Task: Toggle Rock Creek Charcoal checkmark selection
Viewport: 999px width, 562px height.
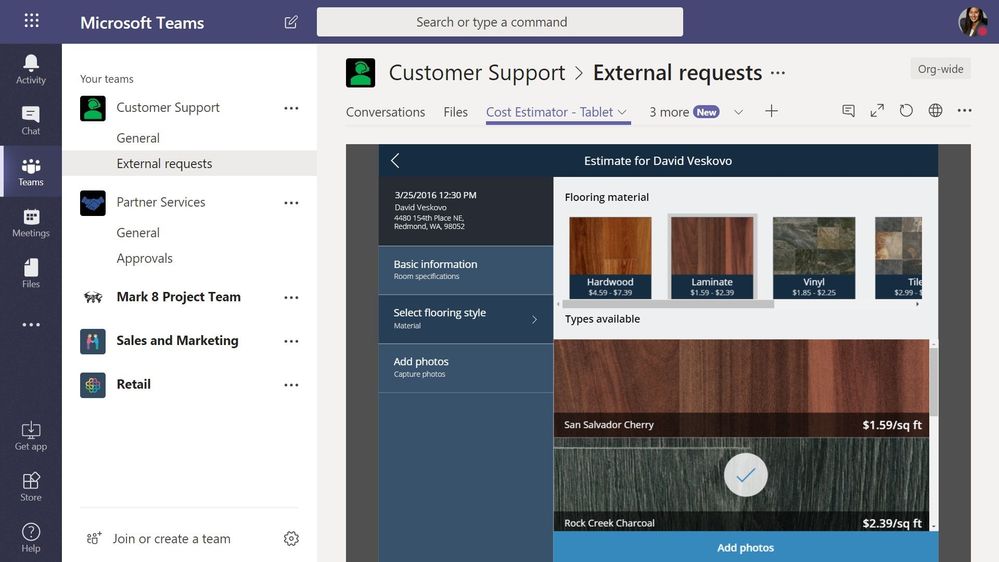Action: coord(745,475)
